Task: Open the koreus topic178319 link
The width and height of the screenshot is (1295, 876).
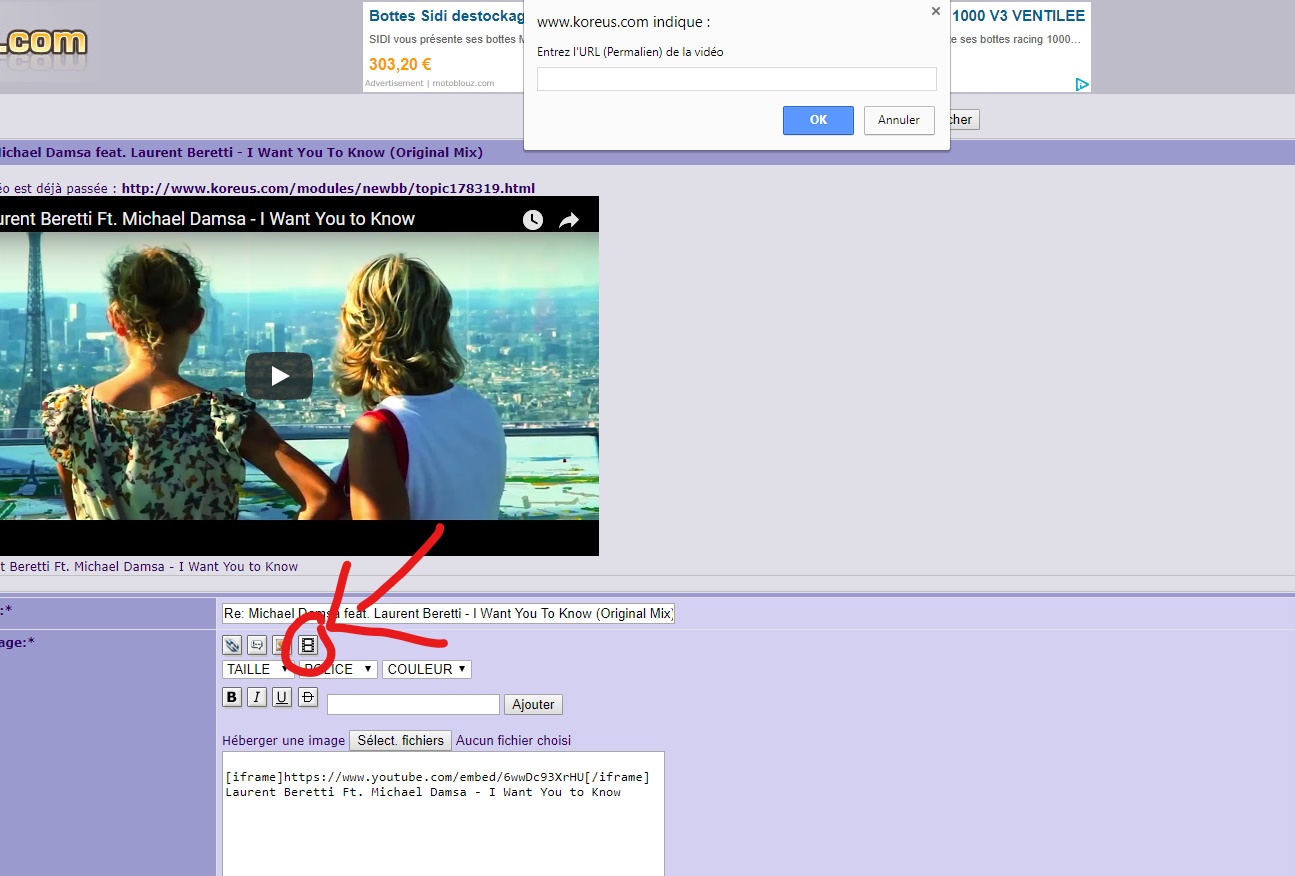Action: click(x=328, y=188)
